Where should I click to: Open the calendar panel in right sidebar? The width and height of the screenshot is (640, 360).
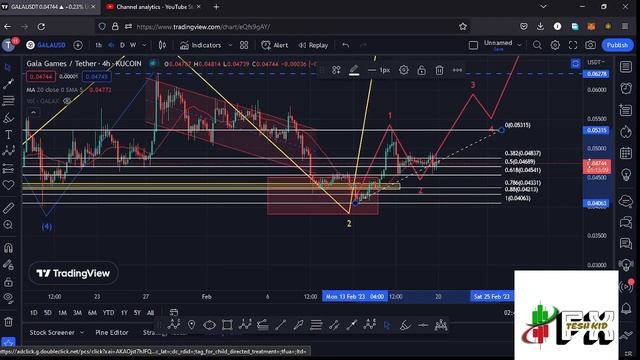point(626,153)
